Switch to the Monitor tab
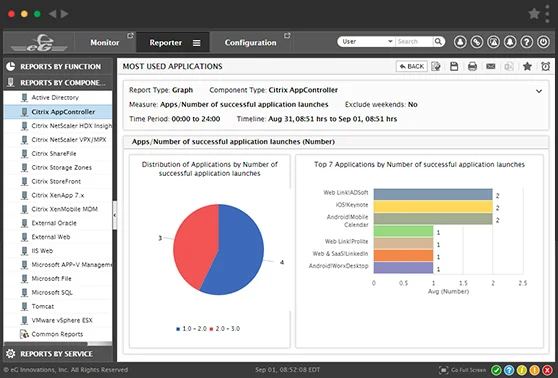Image resolution: width=558 pixels, height=378 pixels. click(105, 42)
